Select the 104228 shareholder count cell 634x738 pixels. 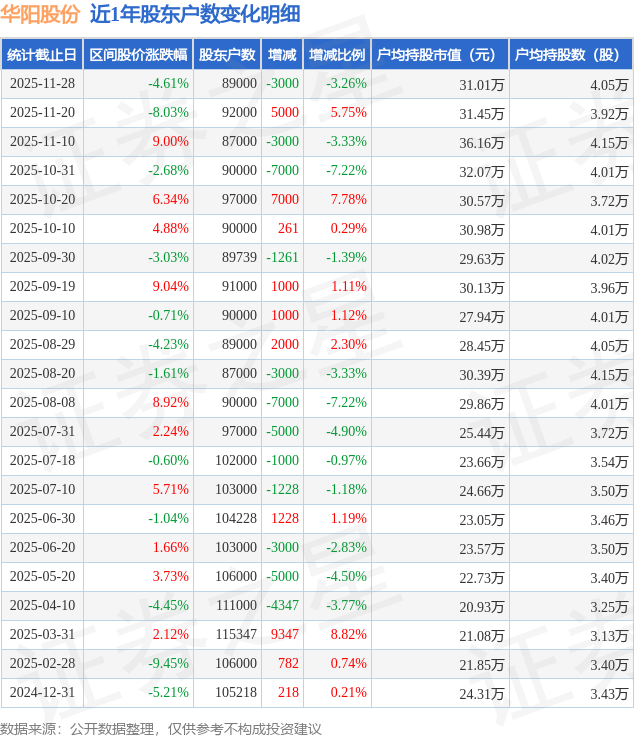pyautogui.click(x=235, y=519)
